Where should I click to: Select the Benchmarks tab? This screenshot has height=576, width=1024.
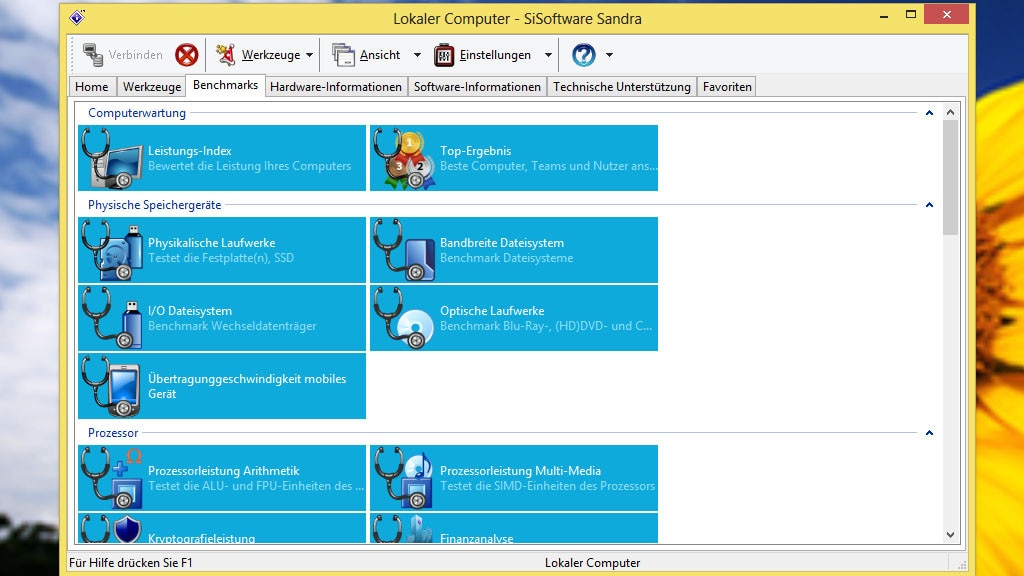pyautogui.click(x=225, y=85)
